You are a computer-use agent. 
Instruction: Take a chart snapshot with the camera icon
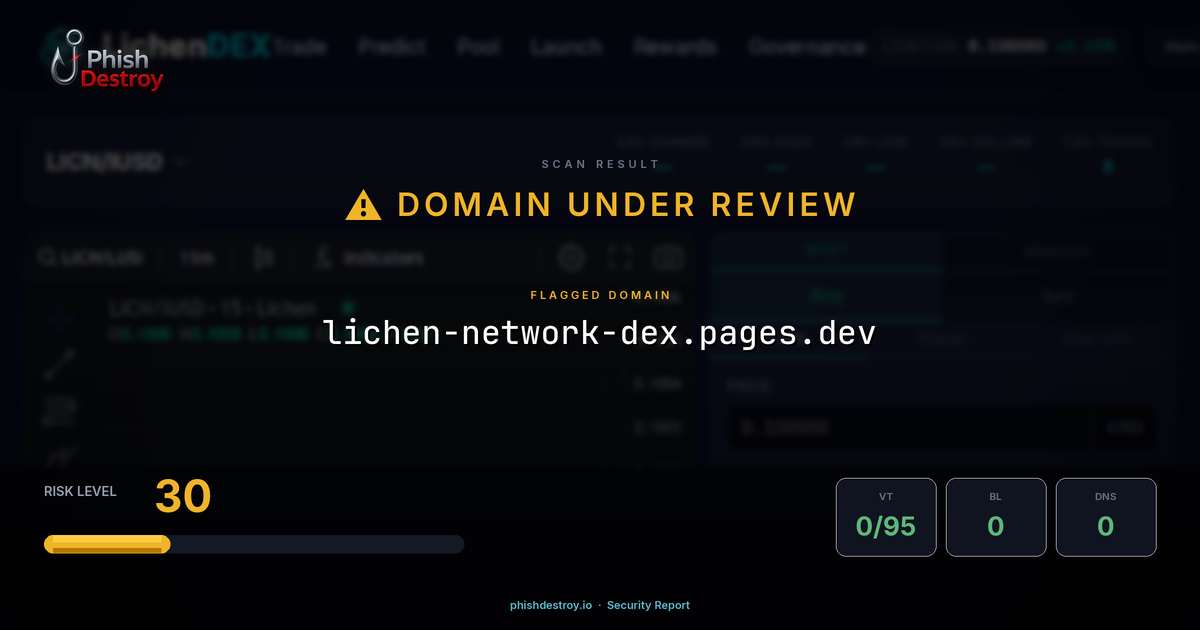coord(668,258)
